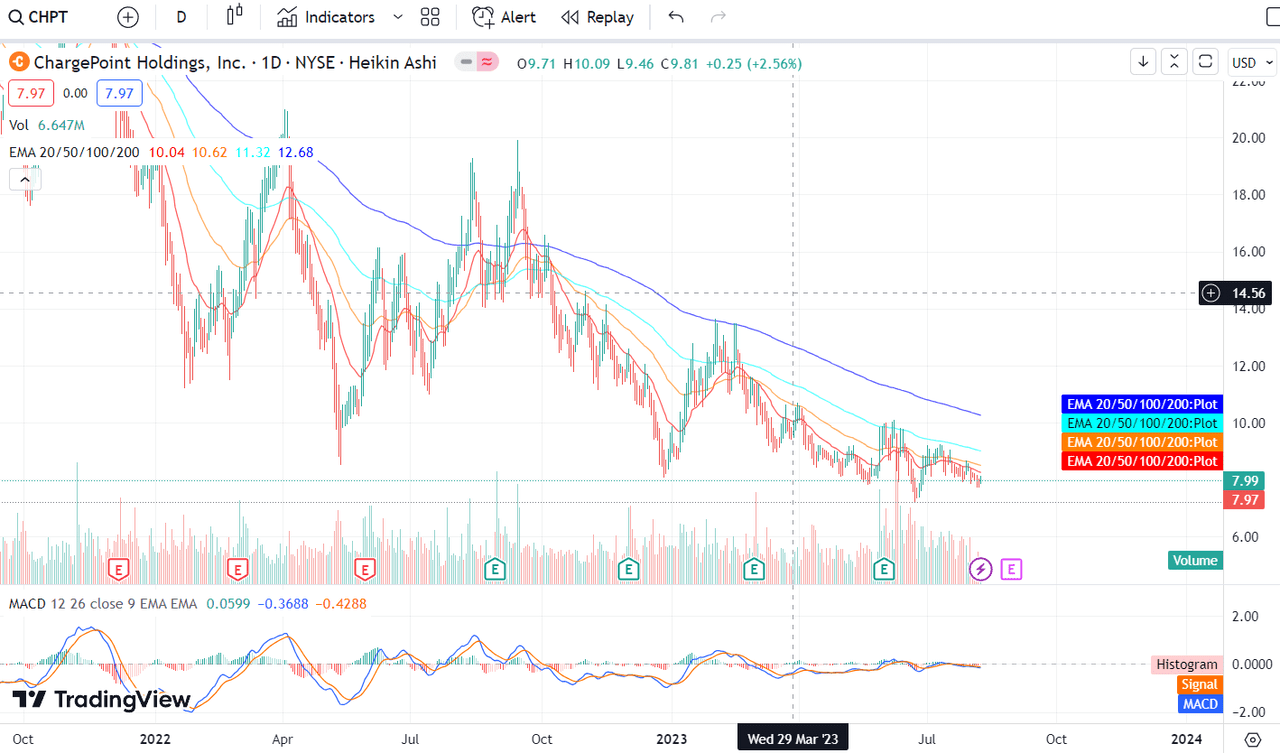The image size is (1280, 753).
Task: Click red earnings marker nearest the 2022 label
Action: [120, 570]
